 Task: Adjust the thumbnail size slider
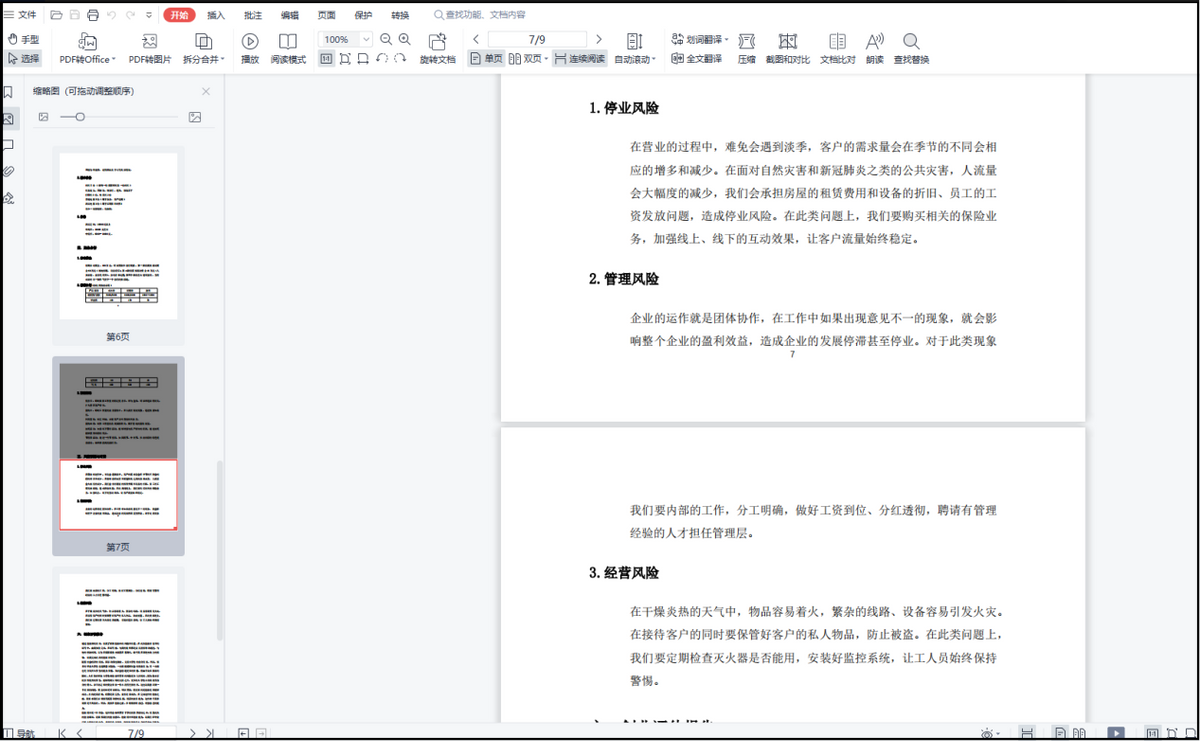coord(80,117)
